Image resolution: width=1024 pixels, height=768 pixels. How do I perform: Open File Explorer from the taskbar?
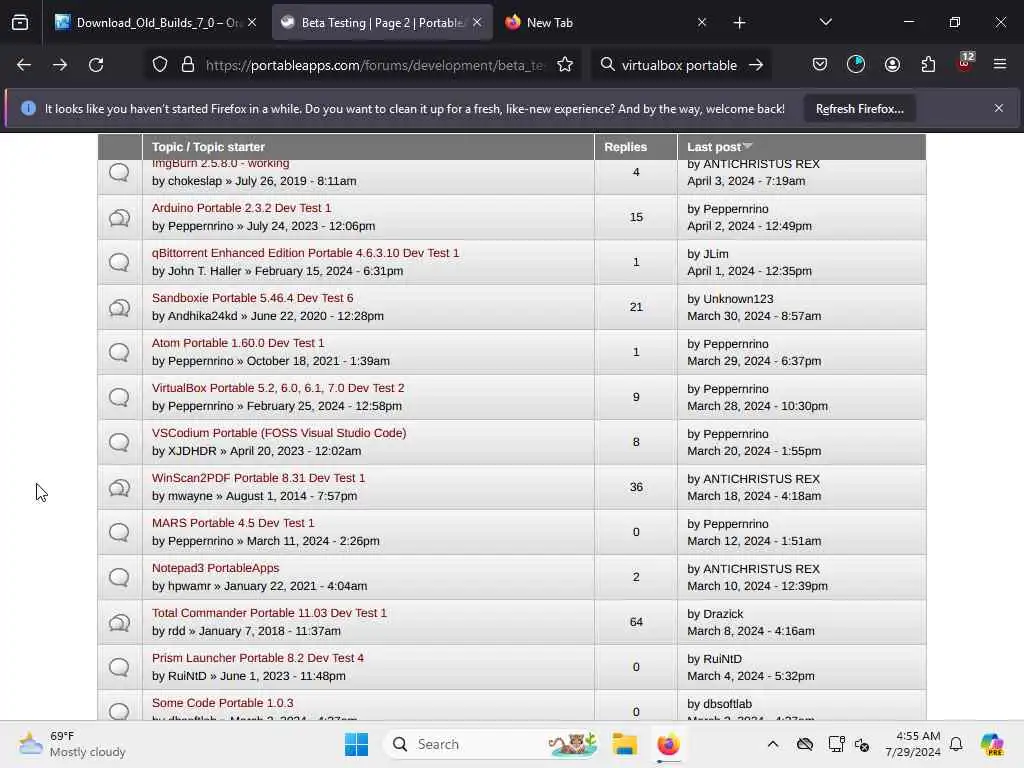(x=624, y=744)
